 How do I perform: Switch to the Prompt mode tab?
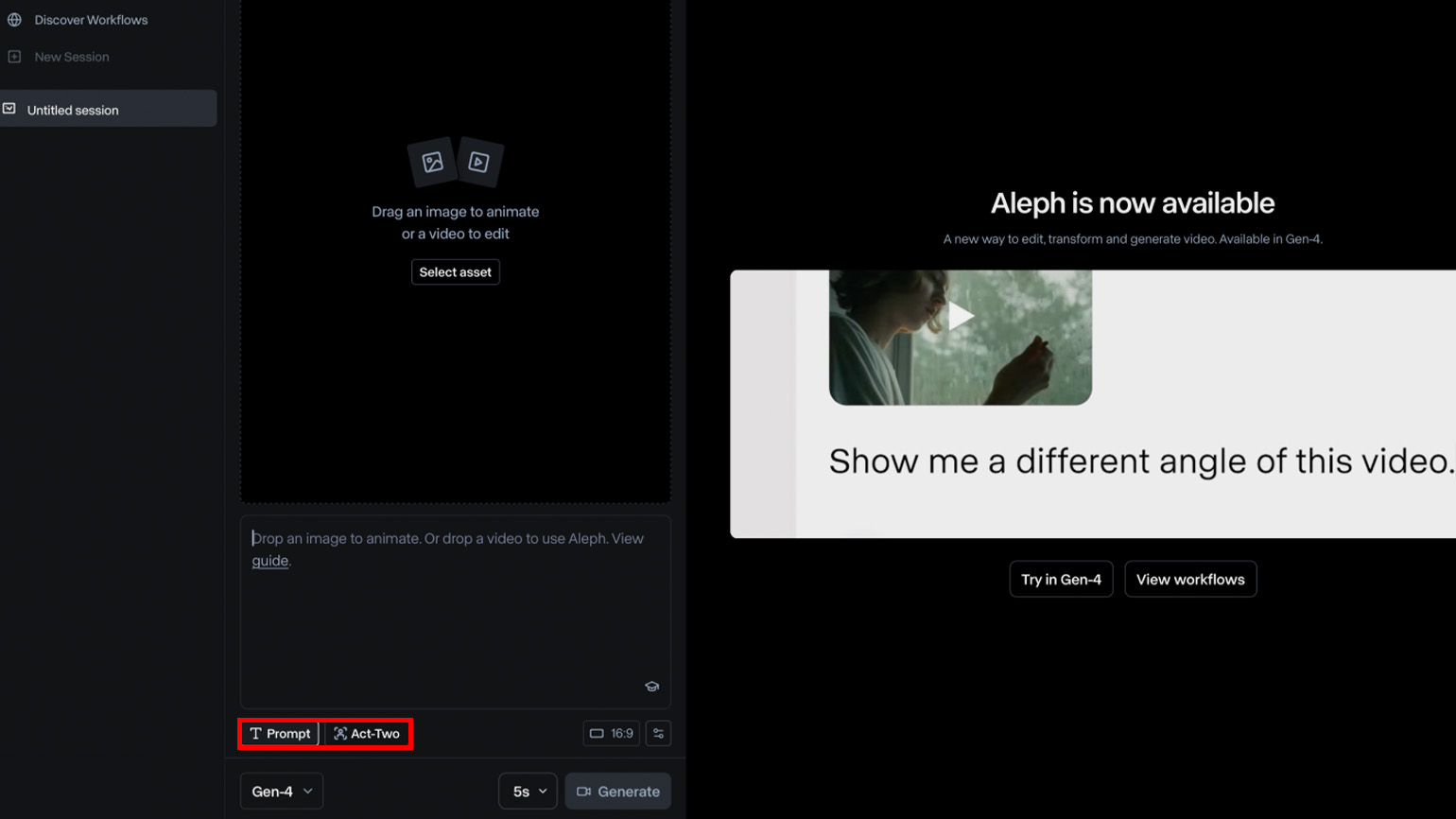click(x=280, y=734)
